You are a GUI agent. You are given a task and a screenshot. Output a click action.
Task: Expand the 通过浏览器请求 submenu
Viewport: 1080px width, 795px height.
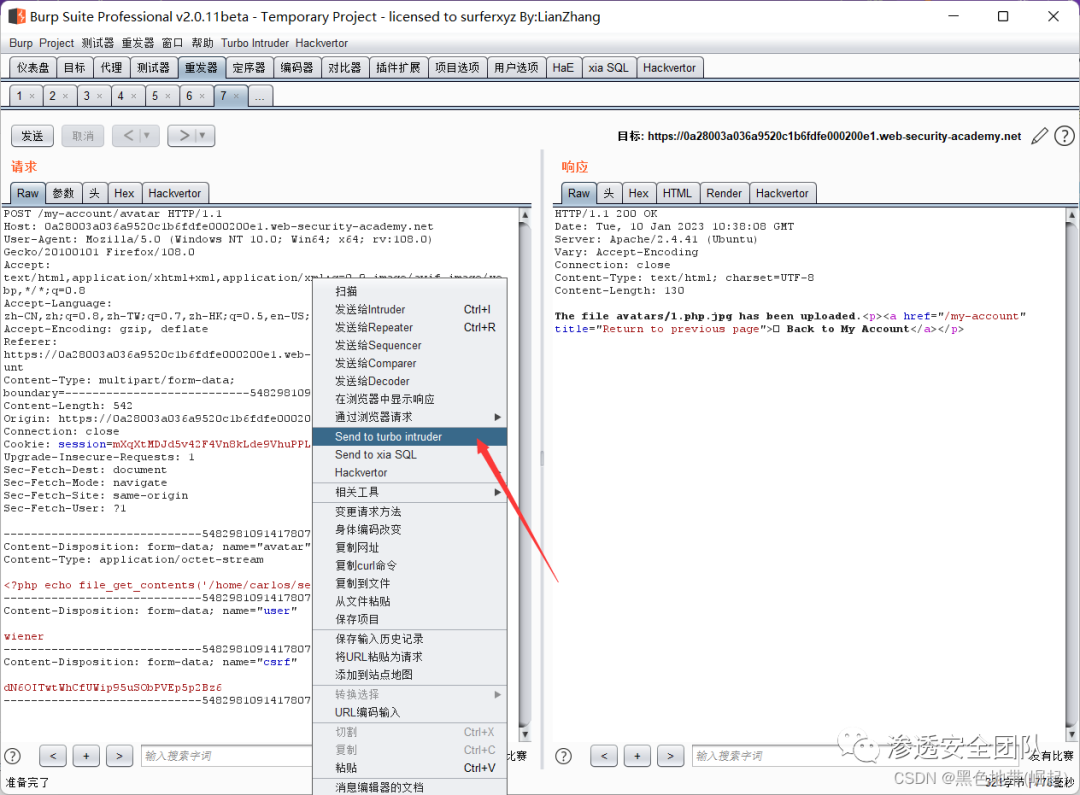point(497,417)
